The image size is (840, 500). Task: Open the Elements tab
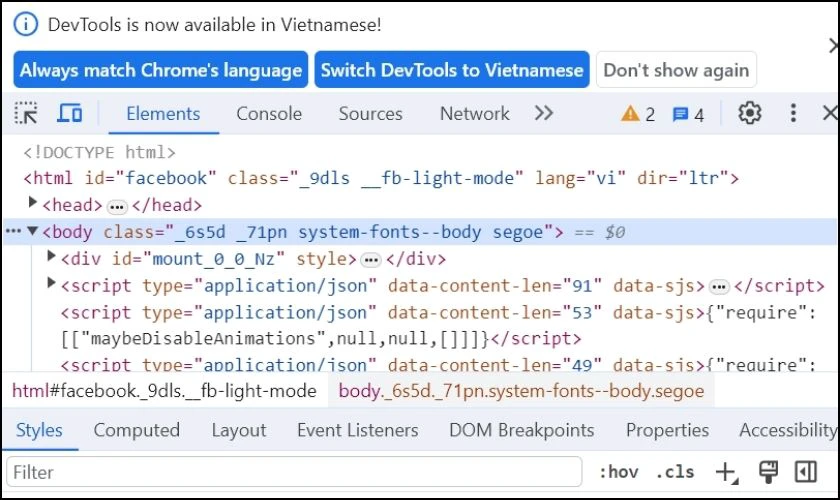[163, 114]
